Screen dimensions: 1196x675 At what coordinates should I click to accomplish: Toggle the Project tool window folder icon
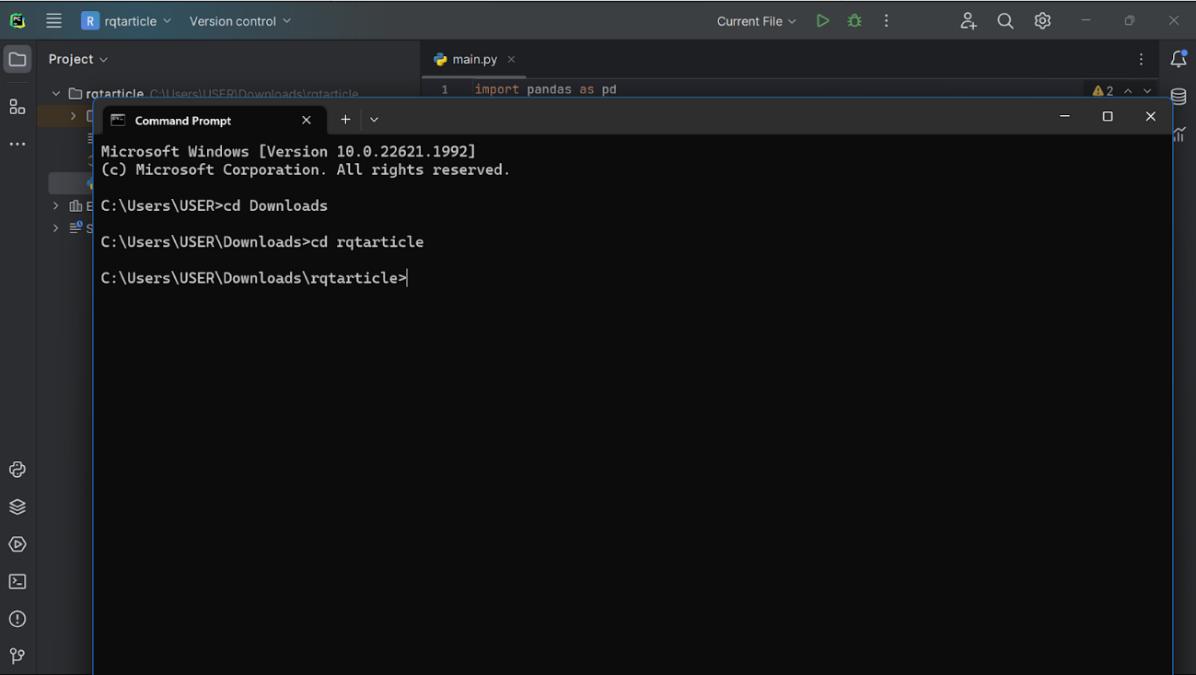[x=17, y=60]
